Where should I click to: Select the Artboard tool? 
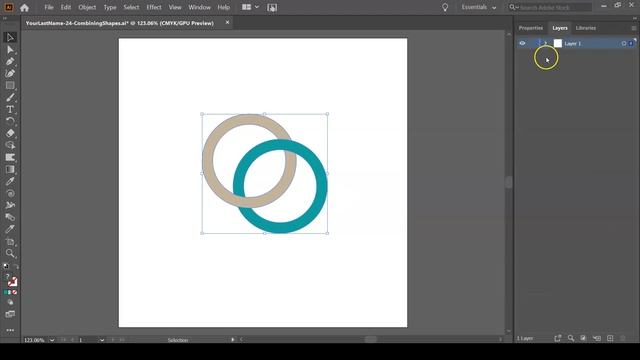[10, 242]
